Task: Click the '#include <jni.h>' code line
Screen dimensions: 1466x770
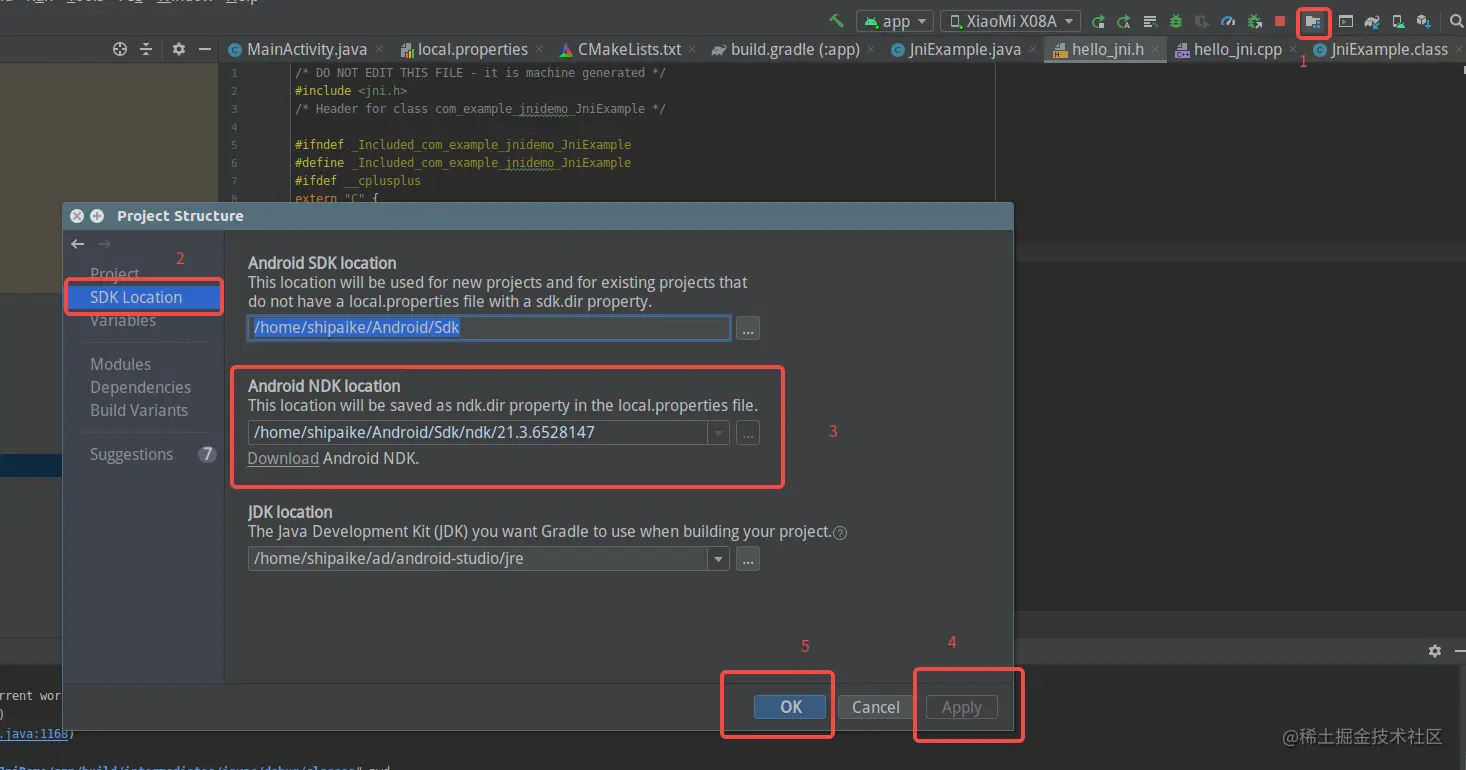Action: [x=351, y=90]
